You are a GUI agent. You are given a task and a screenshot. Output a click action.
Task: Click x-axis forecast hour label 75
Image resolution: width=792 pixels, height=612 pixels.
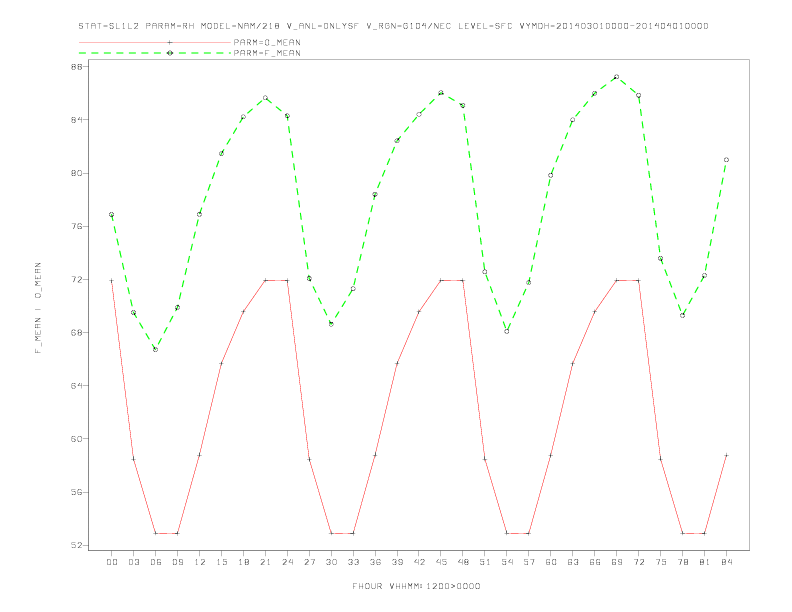[661, 562]
